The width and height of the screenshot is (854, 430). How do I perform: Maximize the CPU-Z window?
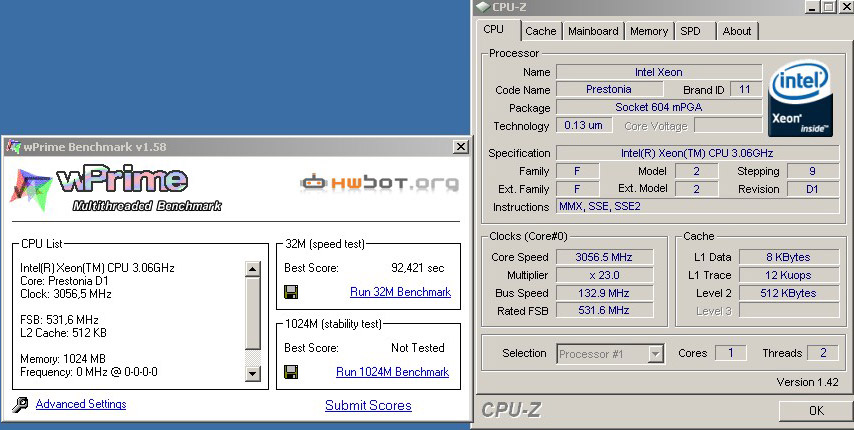pos(829,7)
